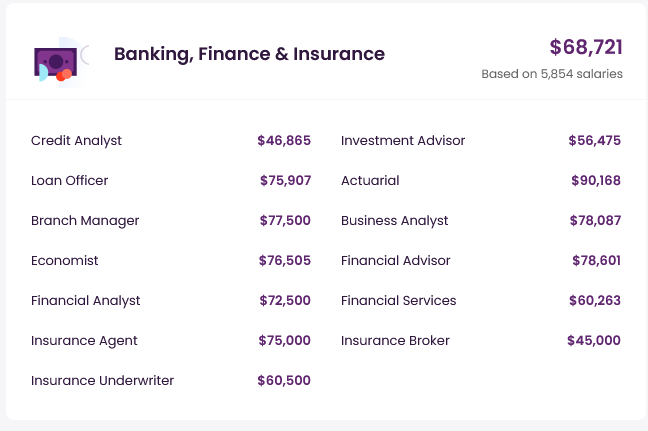Click the Insurance Agent job title
This screenshot has height=431, width=648.
pos(84,341)
